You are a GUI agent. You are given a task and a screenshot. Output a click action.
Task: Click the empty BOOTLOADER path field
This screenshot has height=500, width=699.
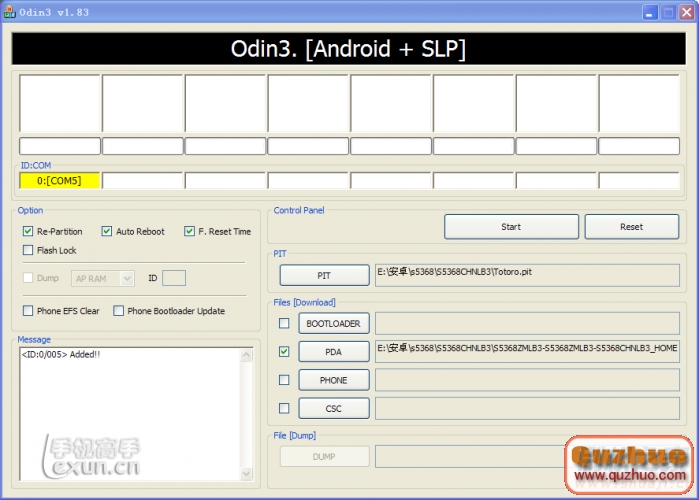[x=527, y=324]
